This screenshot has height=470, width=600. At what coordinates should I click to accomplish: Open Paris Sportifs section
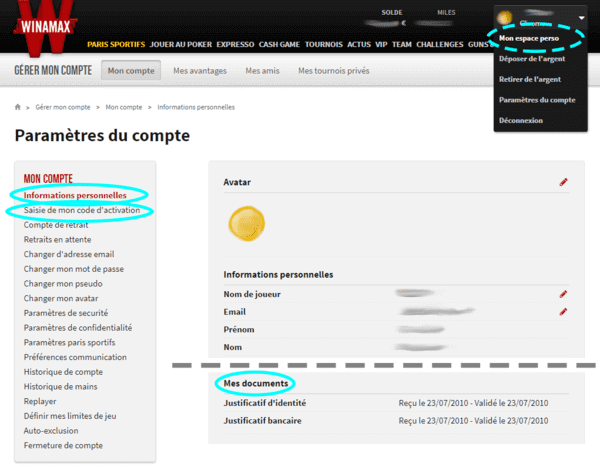point(116,44)
